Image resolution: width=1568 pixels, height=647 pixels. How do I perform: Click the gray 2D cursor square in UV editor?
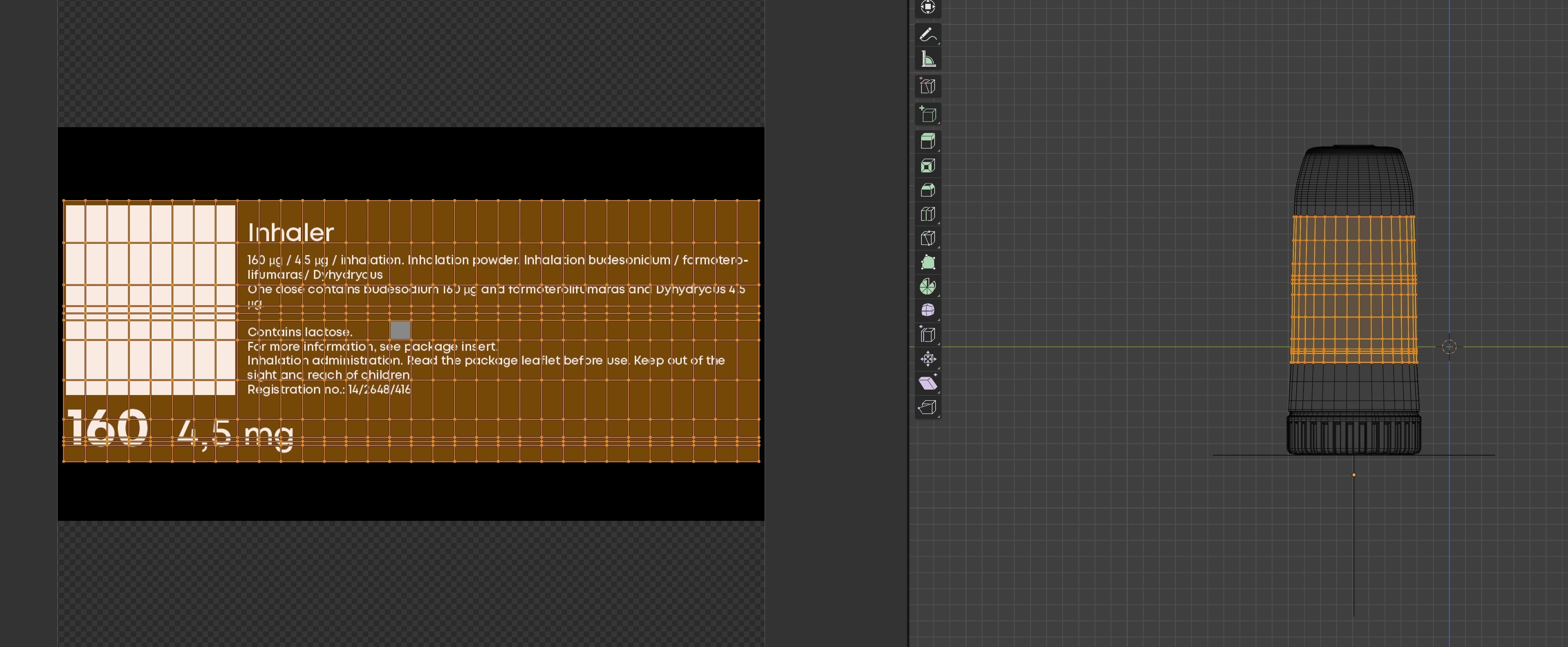coord(400,330)
